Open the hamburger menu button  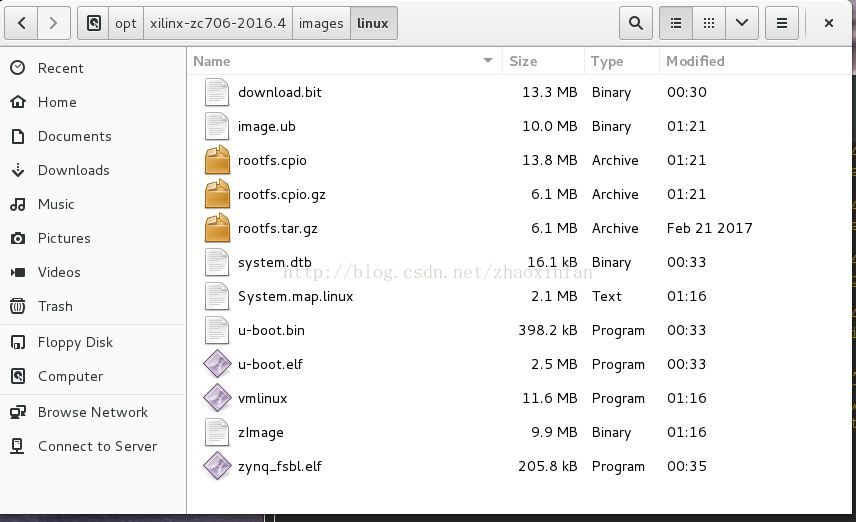(782, 23)
